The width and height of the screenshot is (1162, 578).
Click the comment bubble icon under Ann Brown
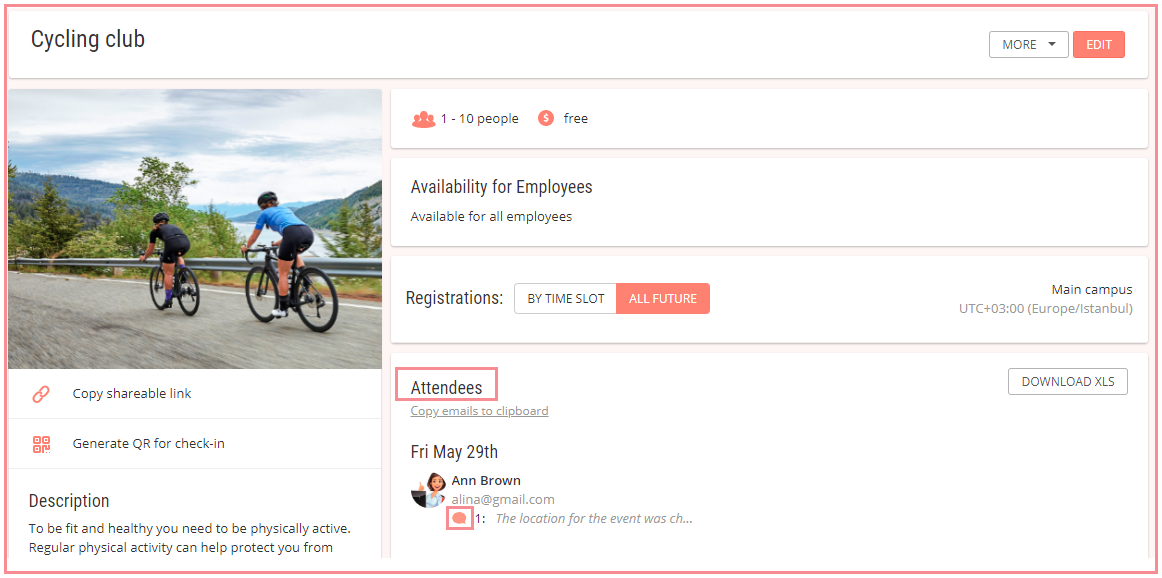coord(459,519)
